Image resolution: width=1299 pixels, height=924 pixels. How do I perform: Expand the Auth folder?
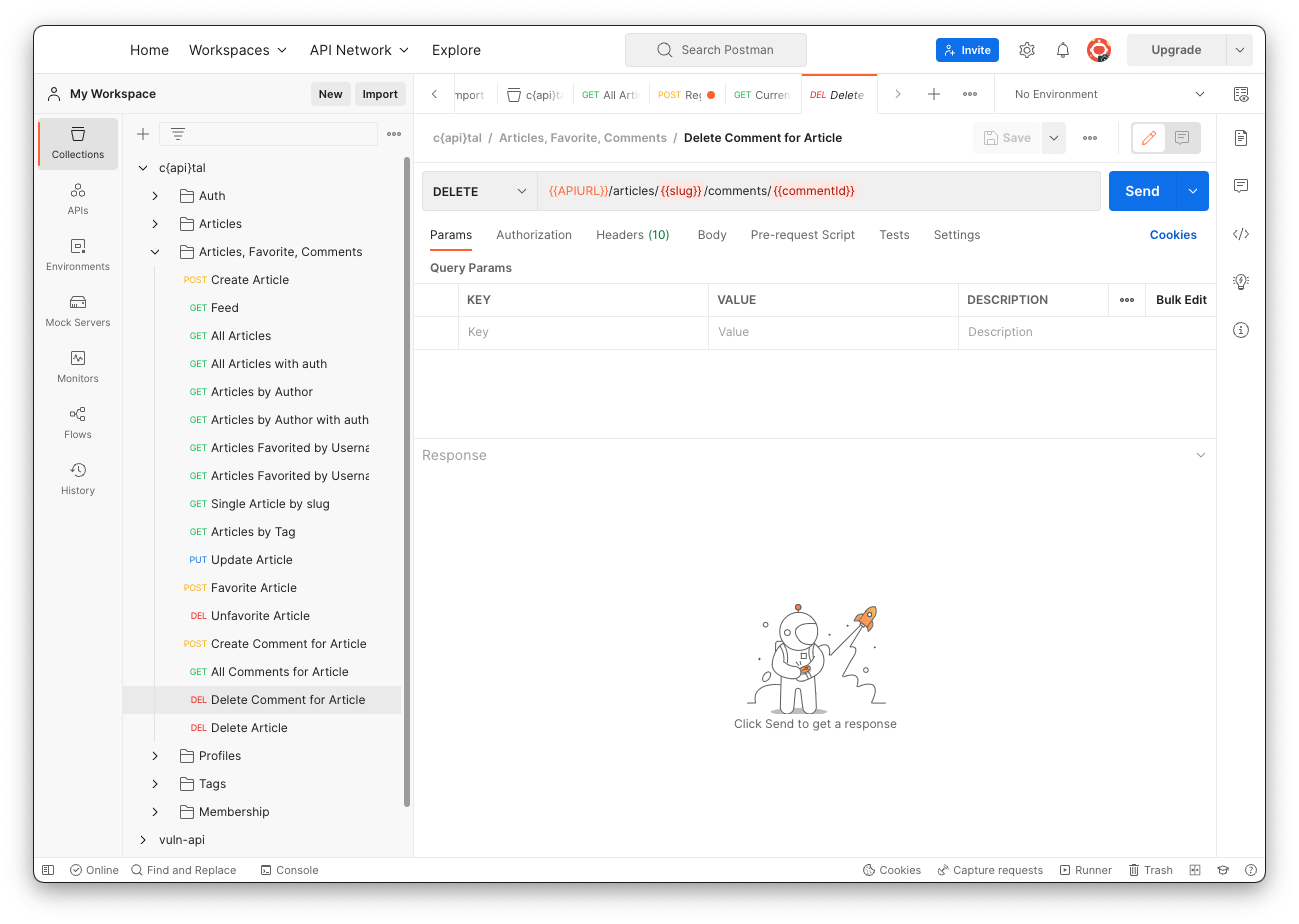(155, 196)
